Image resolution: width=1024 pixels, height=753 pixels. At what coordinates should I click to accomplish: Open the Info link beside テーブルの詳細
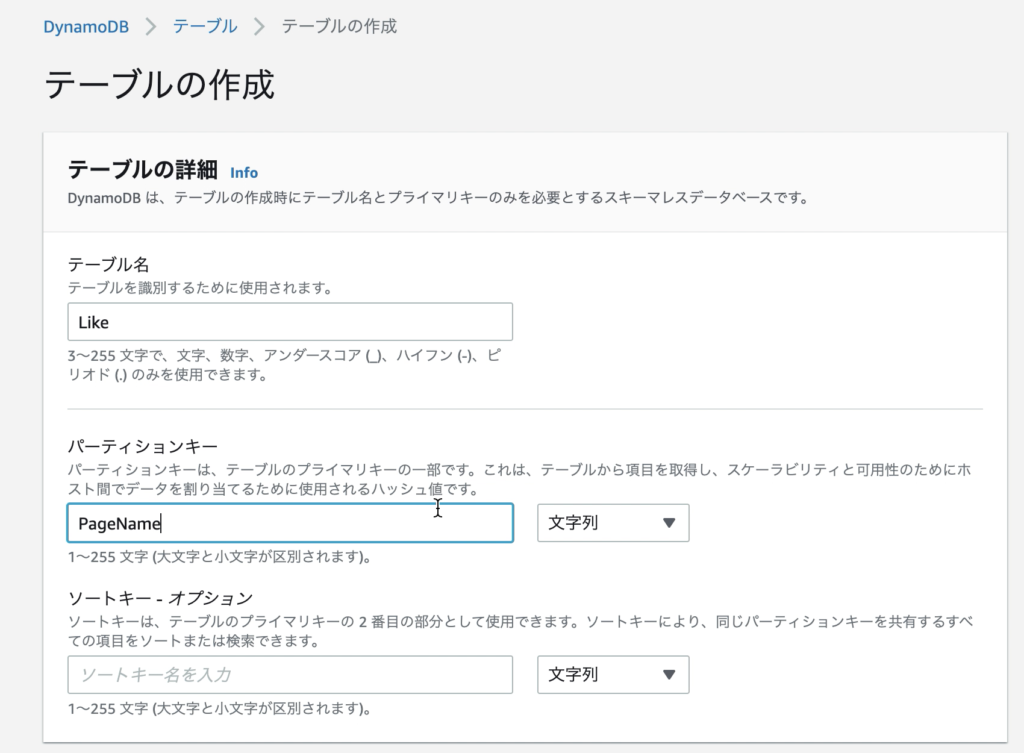pyautogui.click(x=244, y=172)
